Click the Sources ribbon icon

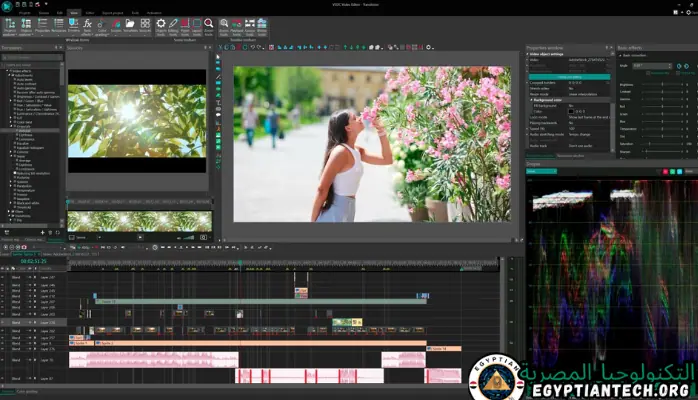click(145, 26)
